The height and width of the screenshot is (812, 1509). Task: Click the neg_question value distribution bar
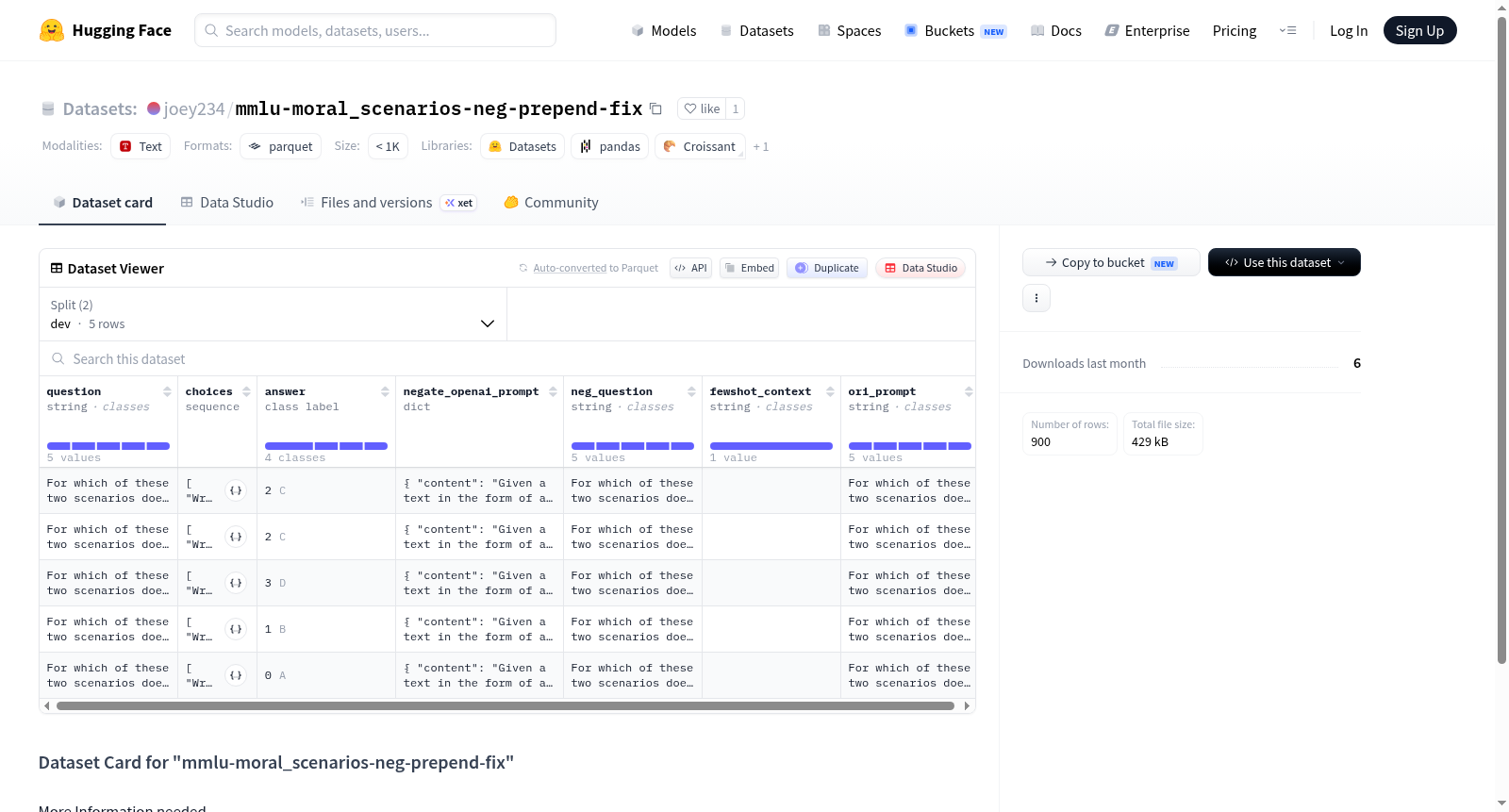click(x=633, y=446)
